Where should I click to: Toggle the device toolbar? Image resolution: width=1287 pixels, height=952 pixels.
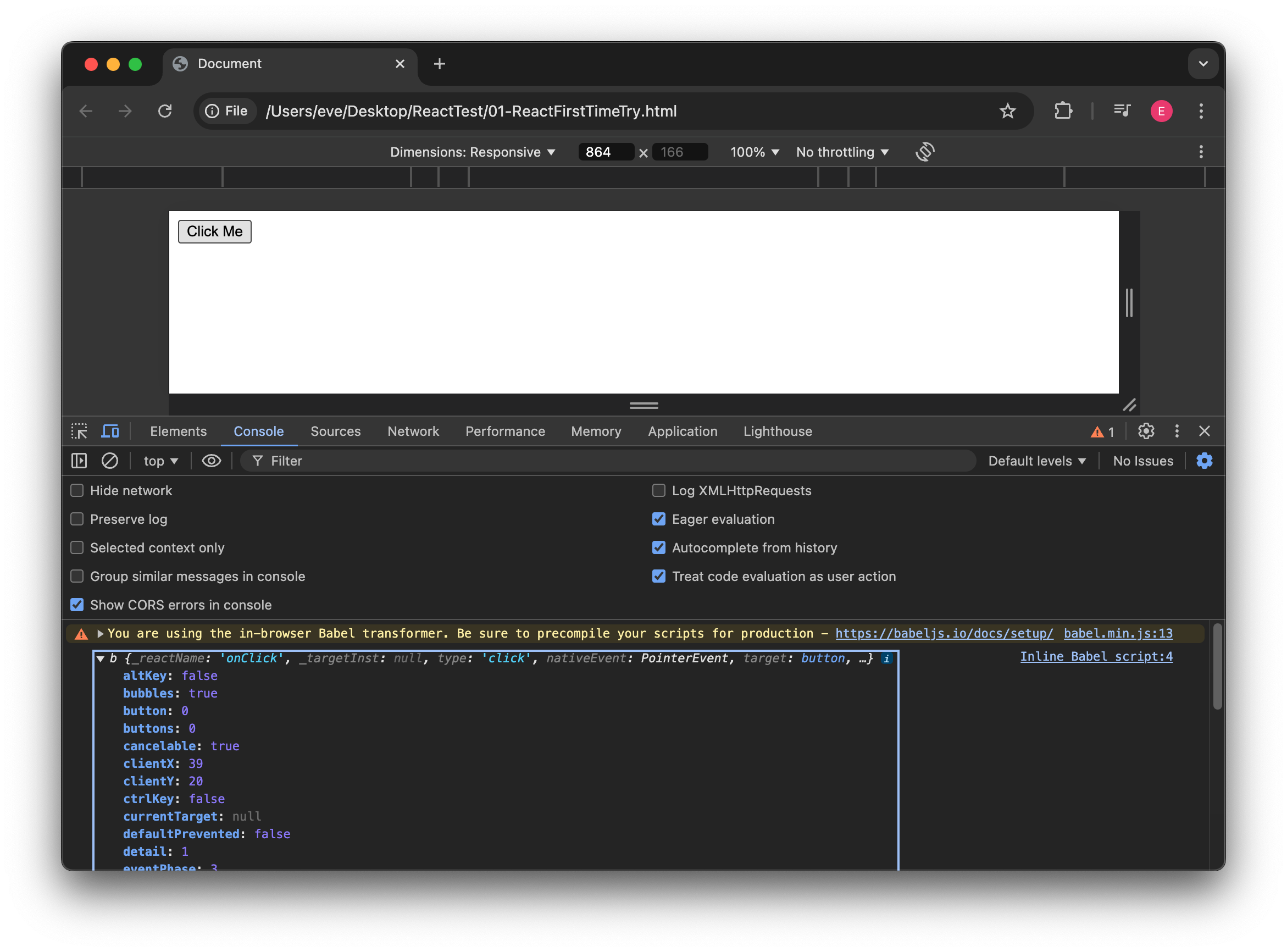pyautogui.click(x=109, y=430)
